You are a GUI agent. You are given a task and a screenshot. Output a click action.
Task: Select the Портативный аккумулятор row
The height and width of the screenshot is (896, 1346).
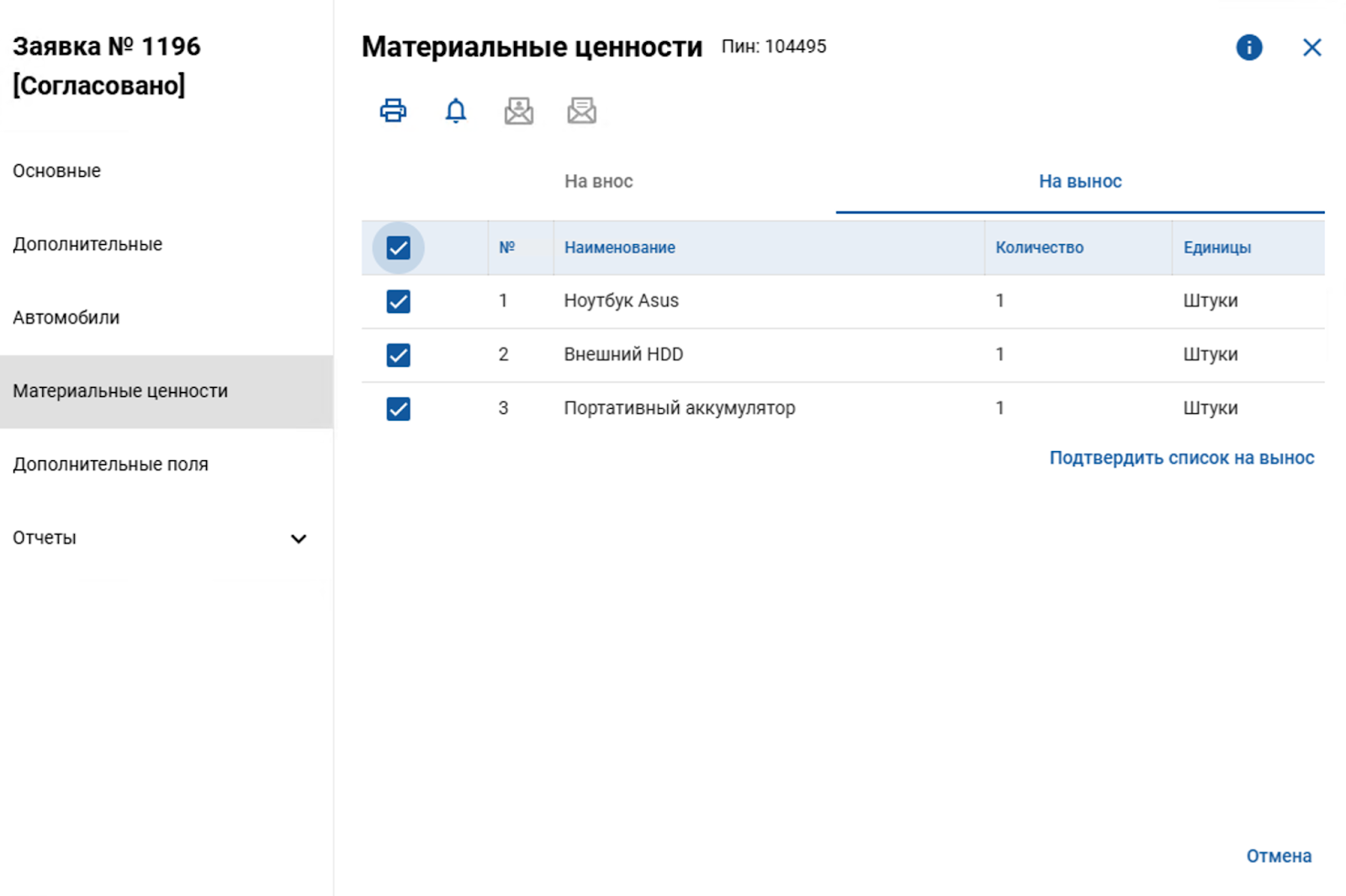tap(397, 409)
